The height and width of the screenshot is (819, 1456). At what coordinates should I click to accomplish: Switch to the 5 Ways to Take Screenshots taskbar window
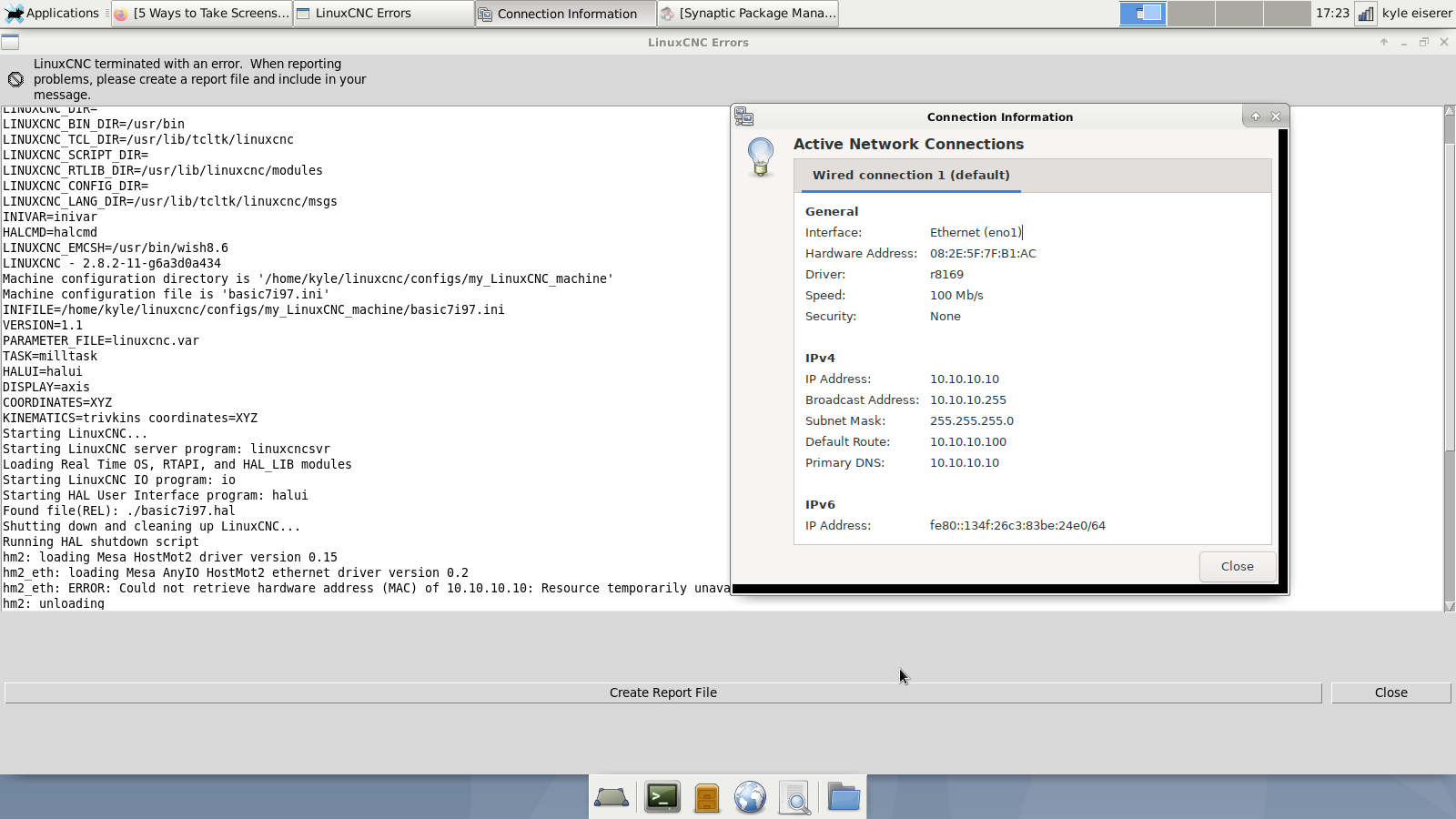[202, 13]
